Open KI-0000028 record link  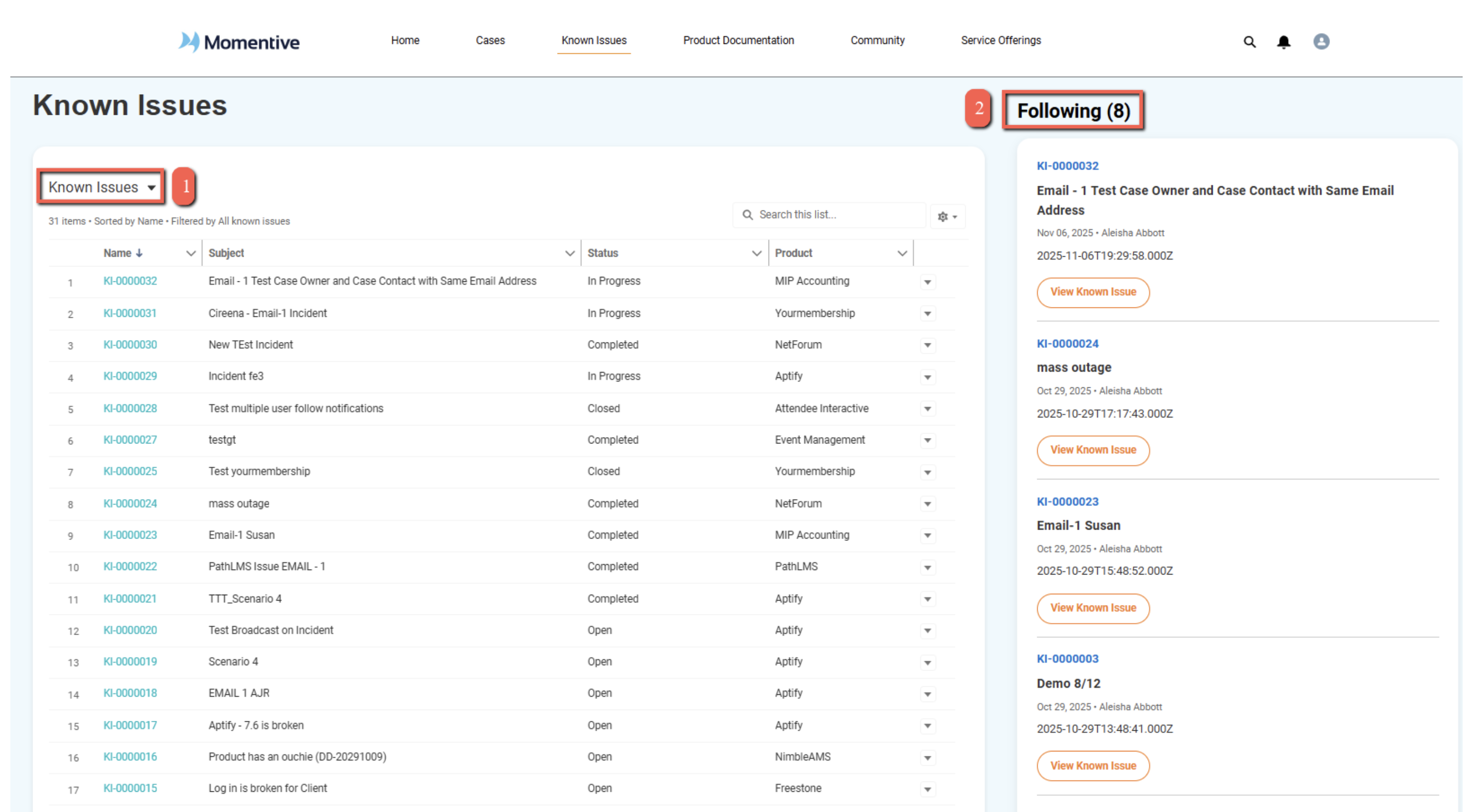point(130,408)
